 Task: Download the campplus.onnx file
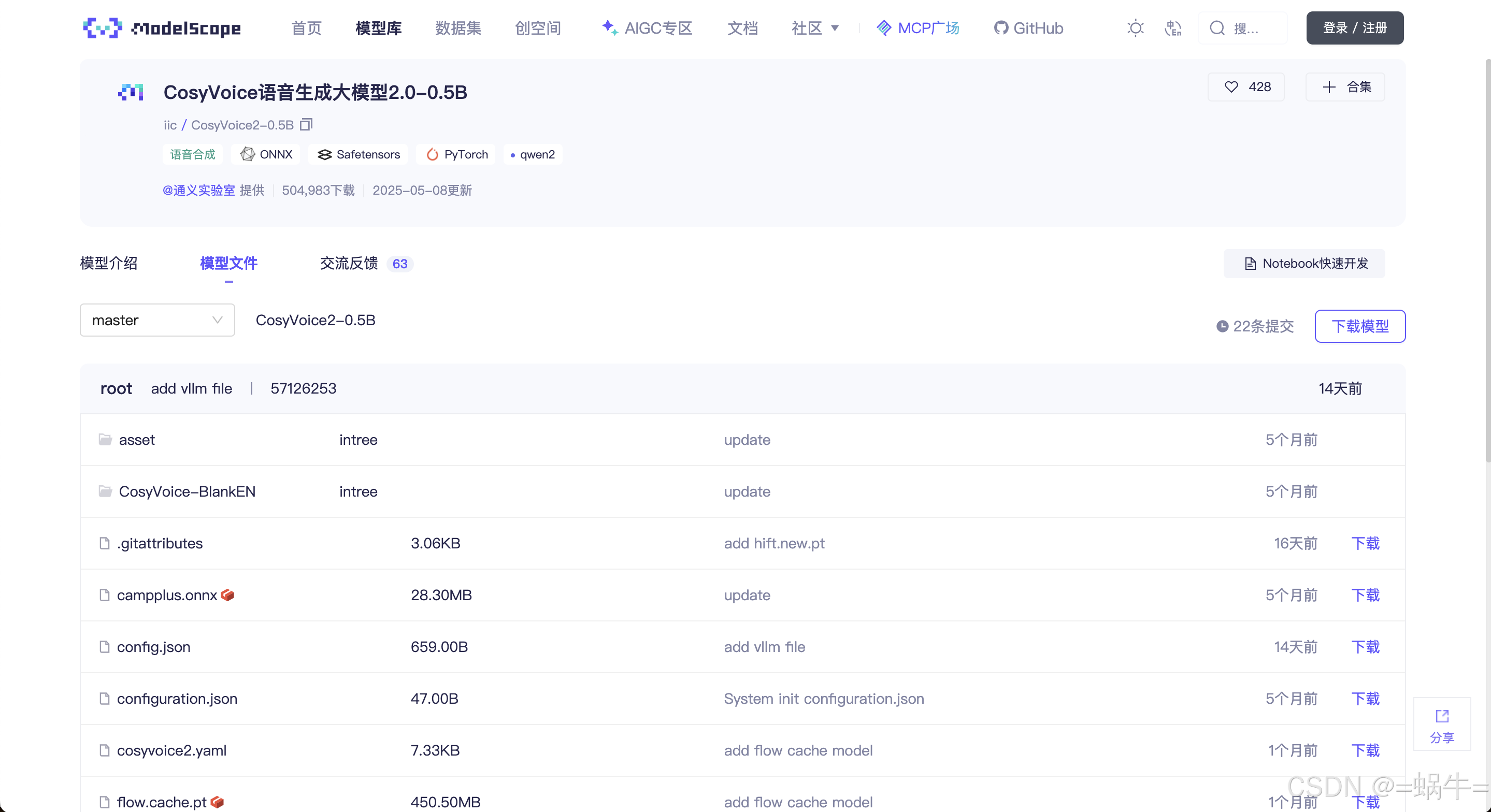coord(1365,595)
